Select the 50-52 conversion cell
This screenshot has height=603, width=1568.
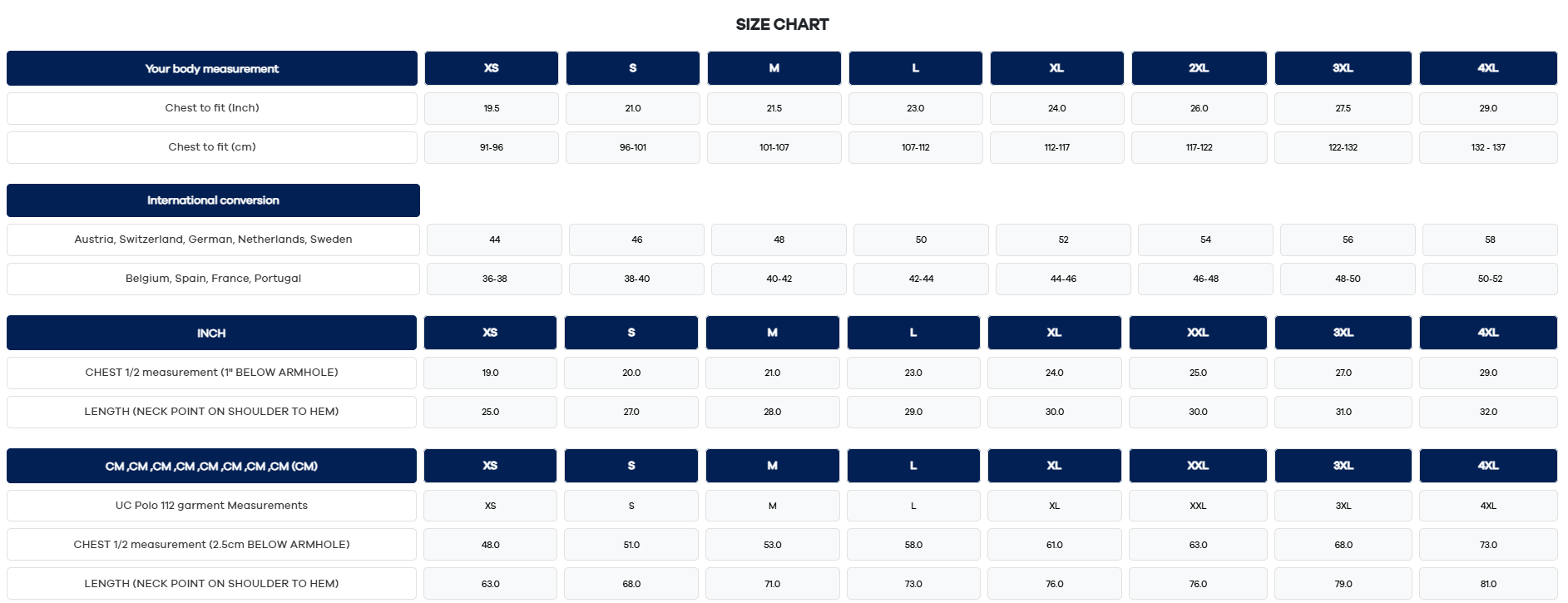(1490, 279)
